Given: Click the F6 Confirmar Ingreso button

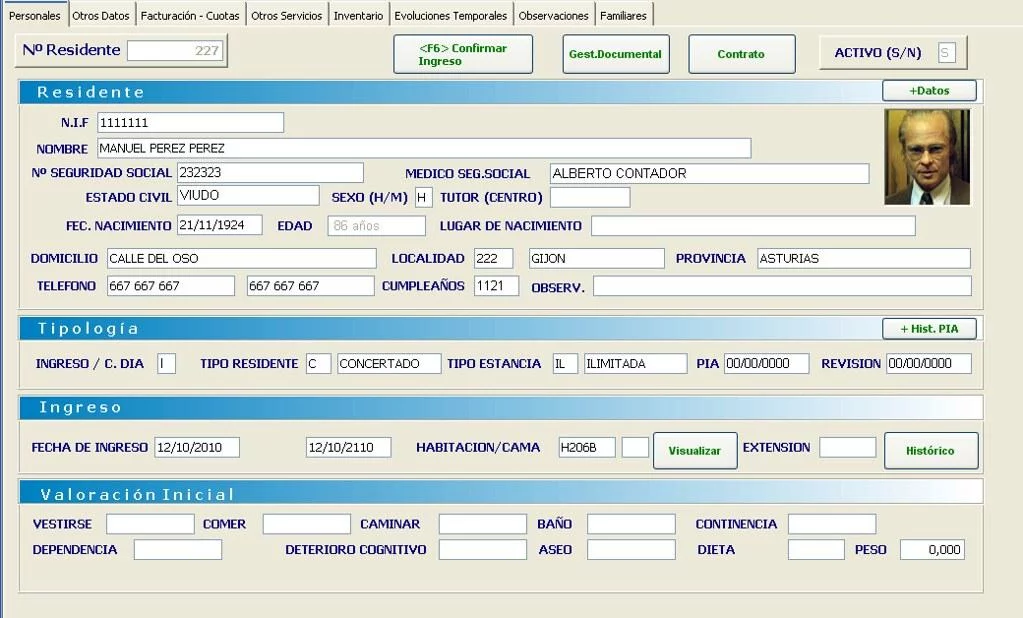Looking at the screenshot, I should (463, 54).
